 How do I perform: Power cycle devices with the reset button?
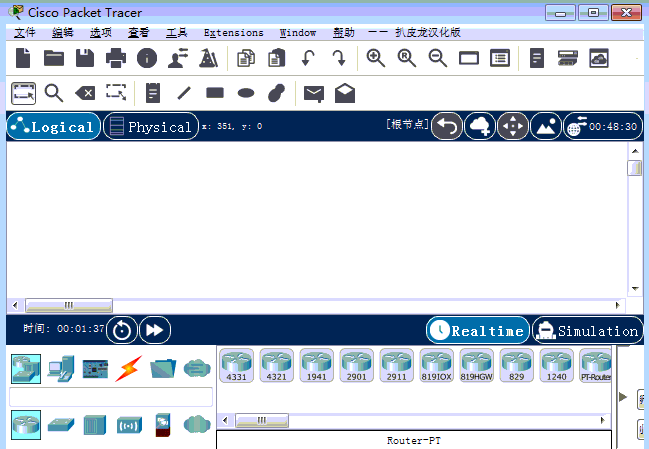click(x=122, y=330)
